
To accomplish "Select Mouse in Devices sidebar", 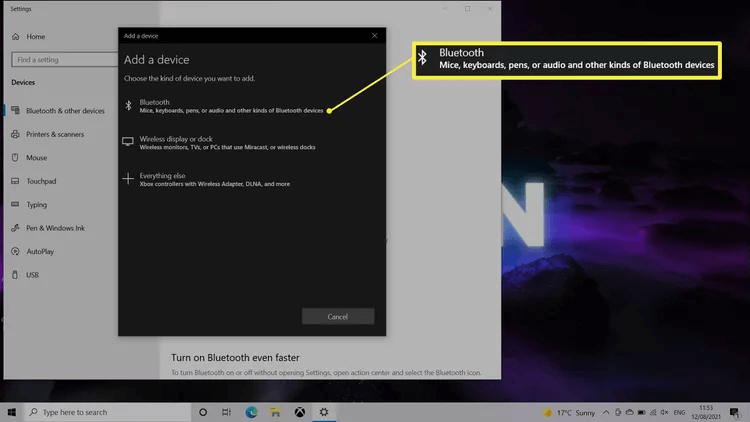I will tap(36, 158).
